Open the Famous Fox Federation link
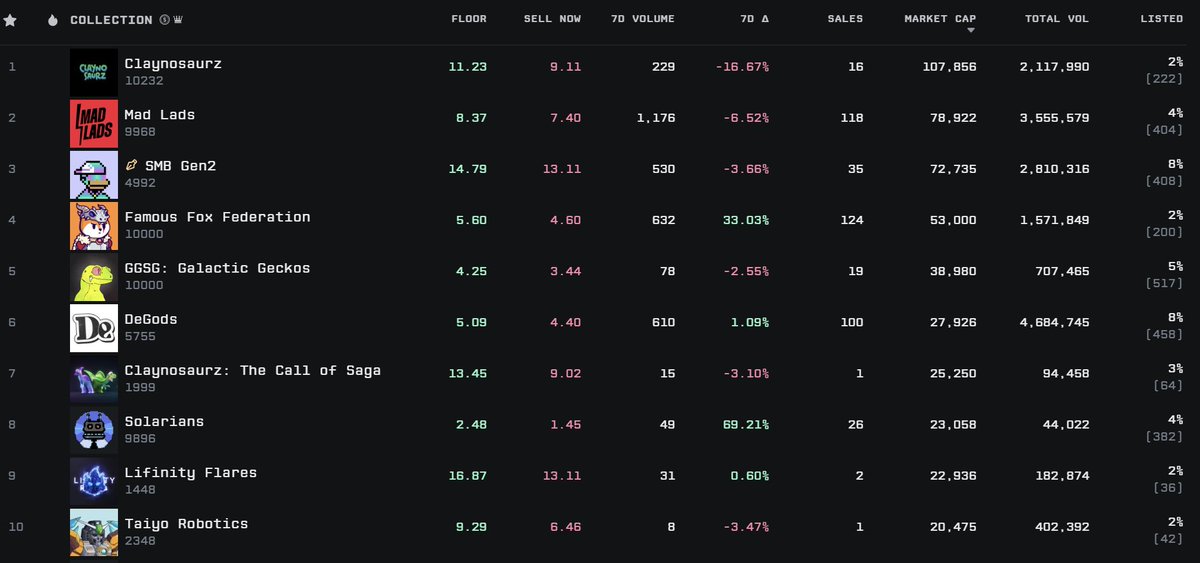The height and width of the screenshot is (563, 1200). tap(217, 217)
